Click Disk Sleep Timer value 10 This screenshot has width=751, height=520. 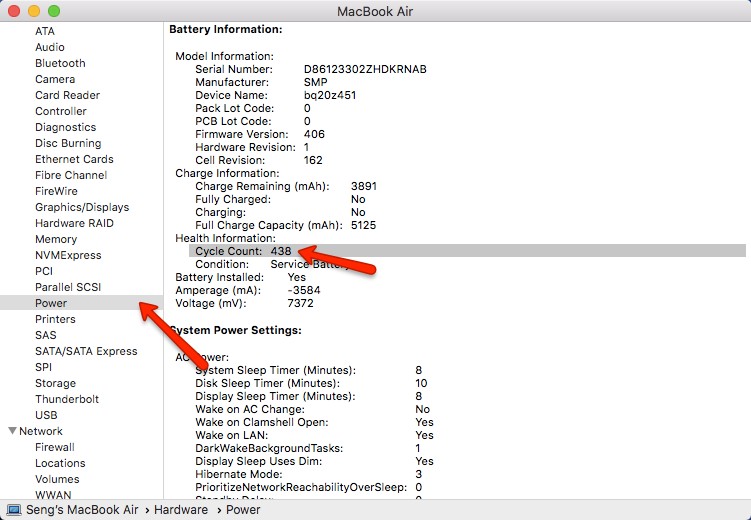pos(421,383)
